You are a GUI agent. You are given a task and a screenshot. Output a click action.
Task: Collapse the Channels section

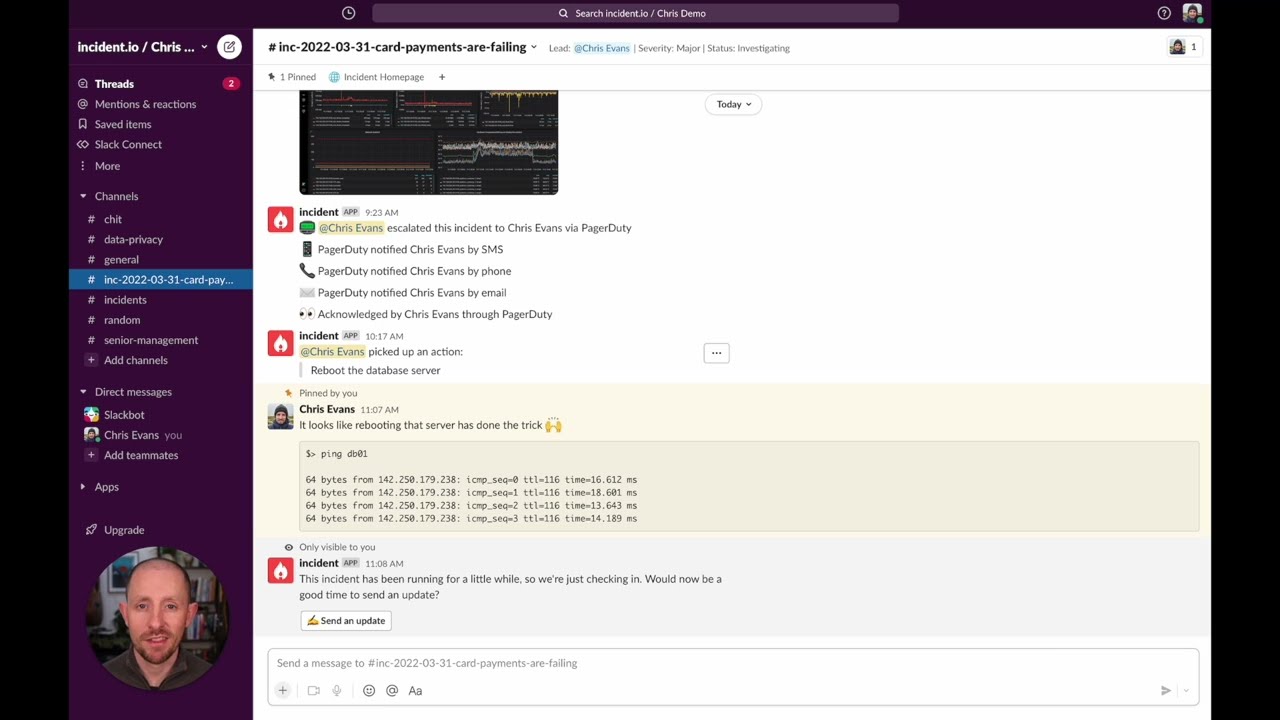tap(83, 196)
